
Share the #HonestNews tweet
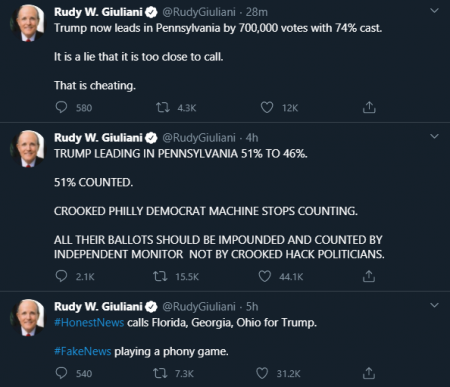pos(369,373)
